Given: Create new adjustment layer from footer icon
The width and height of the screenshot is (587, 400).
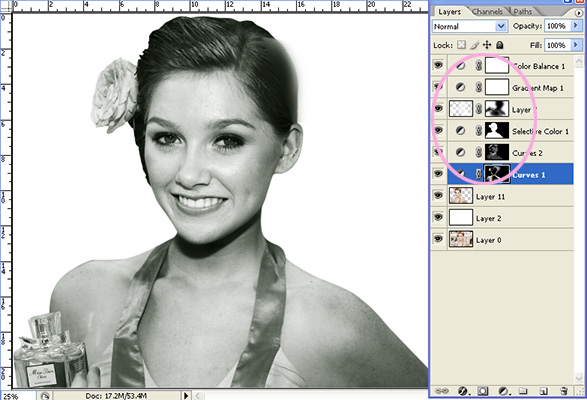Looking at the screenshot, I should [x=504, y=391].
